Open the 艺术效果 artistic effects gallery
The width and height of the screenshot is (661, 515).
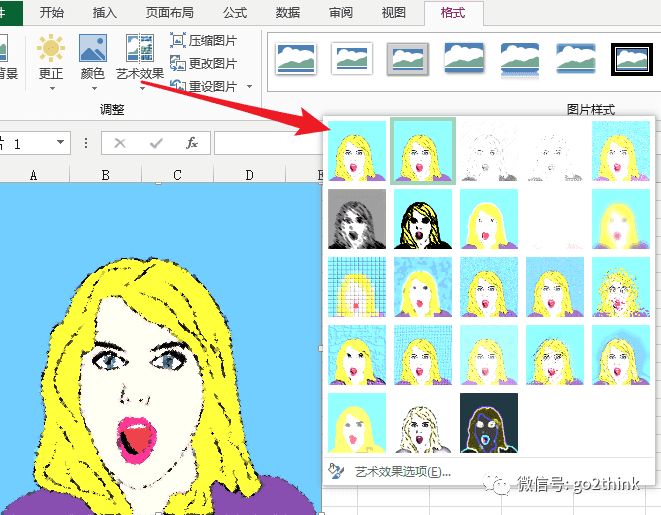pyautogui.click(x=140, y=57)
